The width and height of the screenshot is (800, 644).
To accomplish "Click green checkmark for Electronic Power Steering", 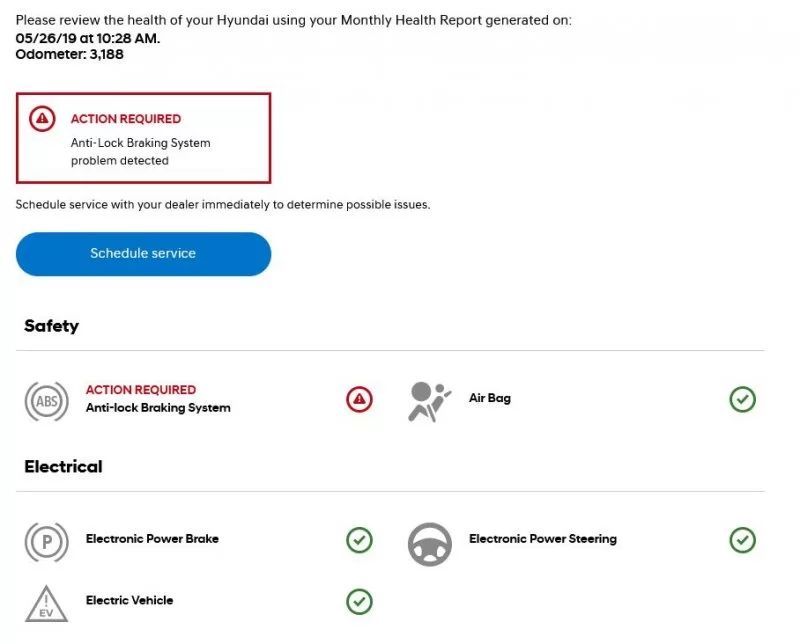I will tap(742, 540).
